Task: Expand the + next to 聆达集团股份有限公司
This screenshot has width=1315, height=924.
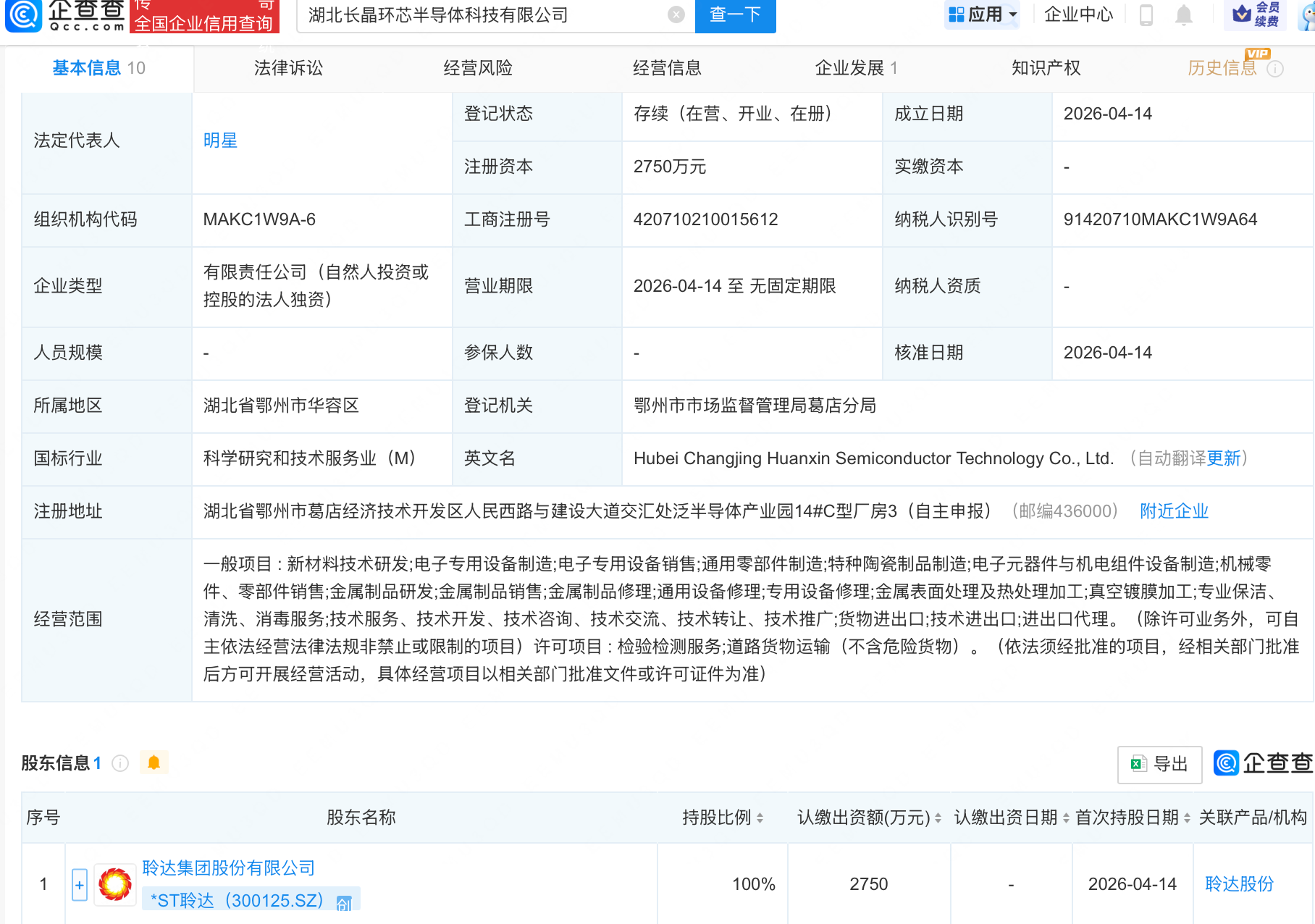Action: point(78,884)
